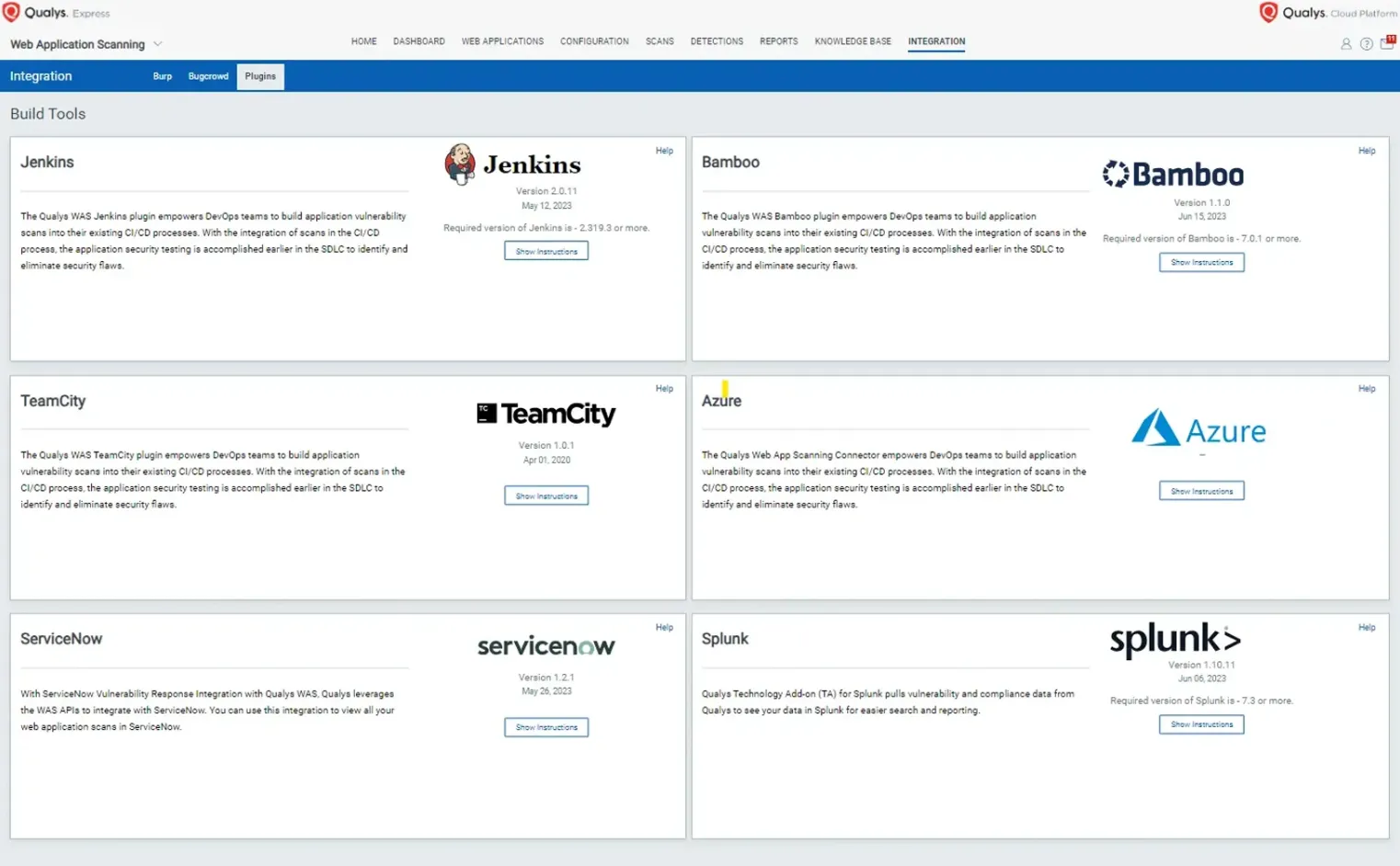Show Instructions for the Jenkins plugin
Viewport: 1400px width, 866px height.
click(546, 251)
